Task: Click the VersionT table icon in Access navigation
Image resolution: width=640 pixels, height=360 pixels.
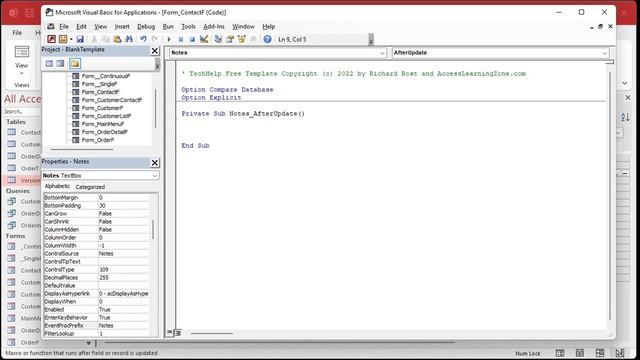Action: (x=12, y=180)
